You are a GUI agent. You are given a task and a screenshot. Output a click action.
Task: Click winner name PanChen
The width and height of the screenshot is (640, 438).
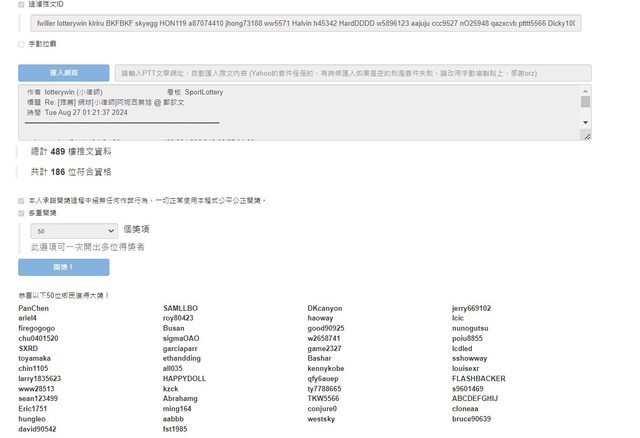click(33, 308)
